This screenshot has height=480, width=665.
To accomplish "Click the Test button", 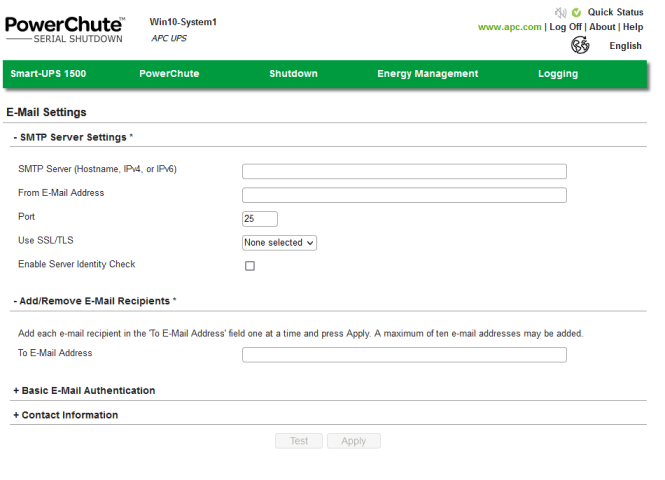I will point(299,441).
